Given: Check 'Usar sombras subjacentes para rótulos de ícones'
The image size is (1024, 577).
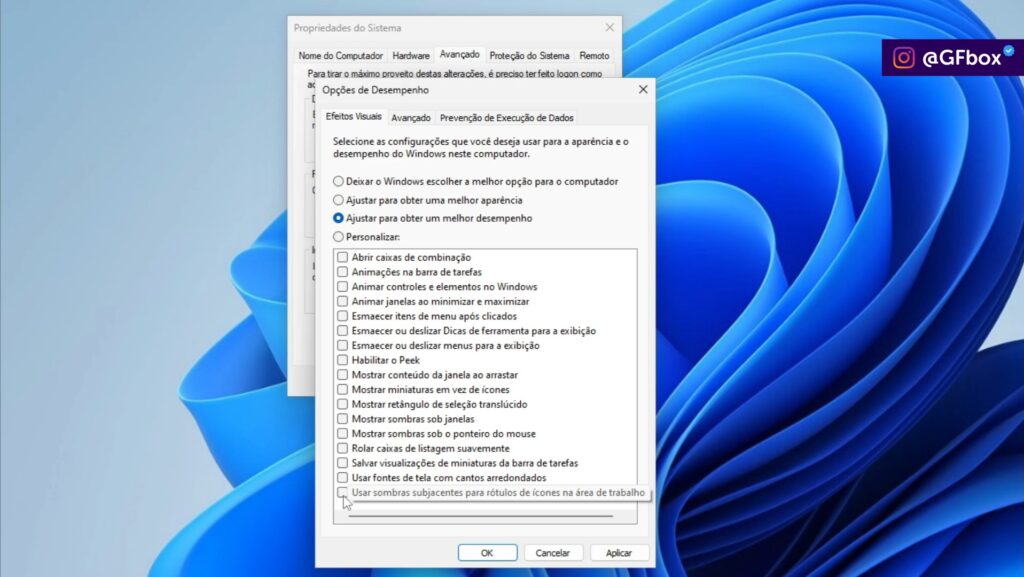Looking at the screenshot, I should [x=342, y=492].
